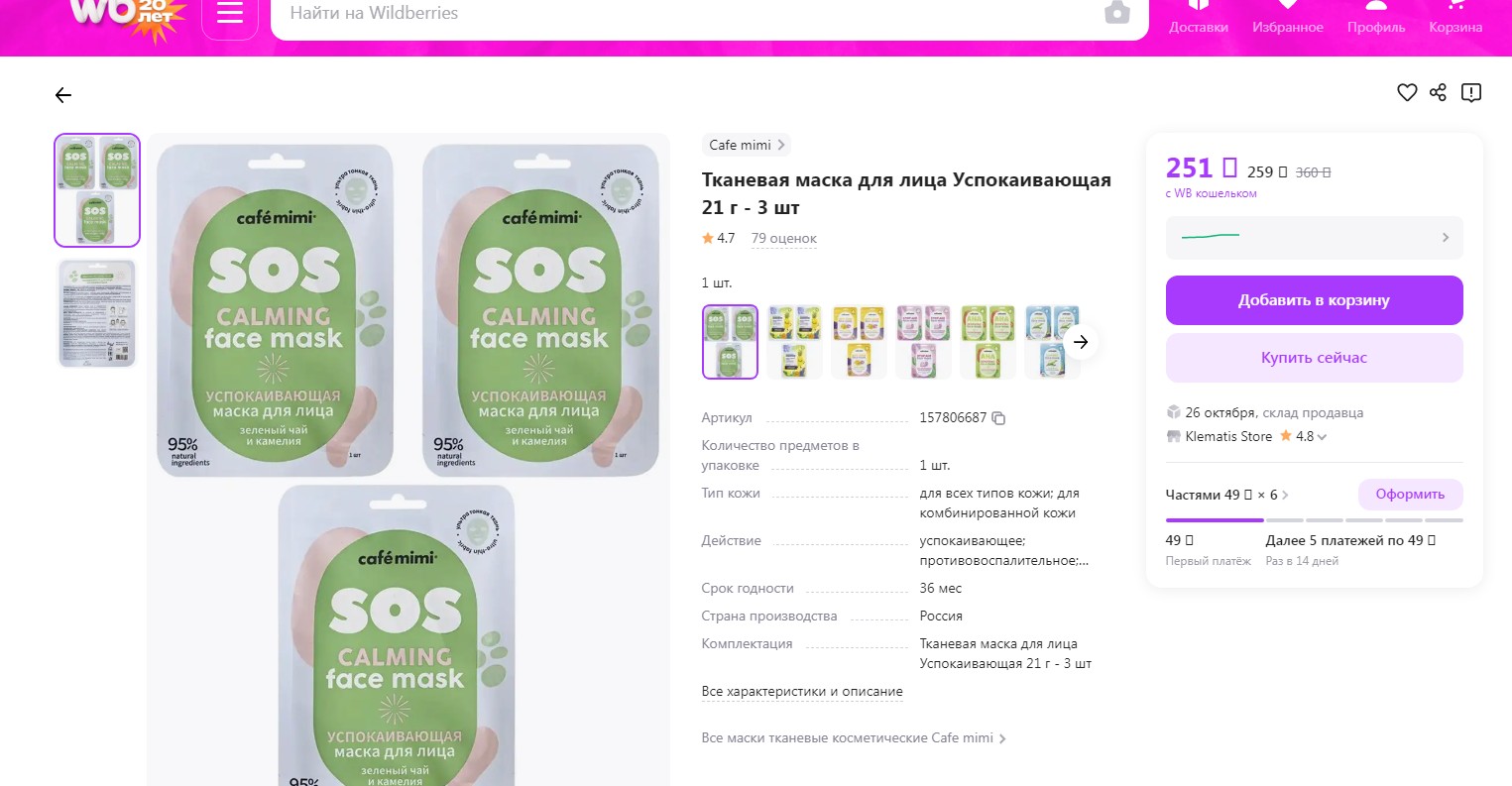Add product to favorites with heart icon

[1407, 93]
